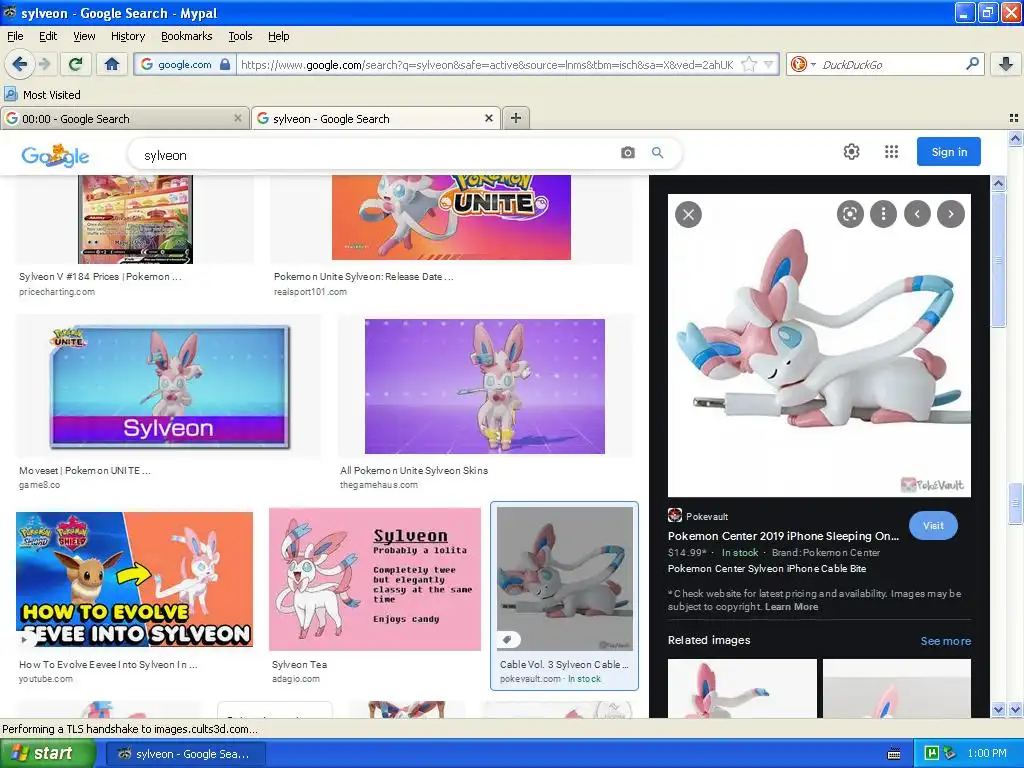Open the View menu
The height and width of the screenshot is (768, 1024).
pos(84,36)
